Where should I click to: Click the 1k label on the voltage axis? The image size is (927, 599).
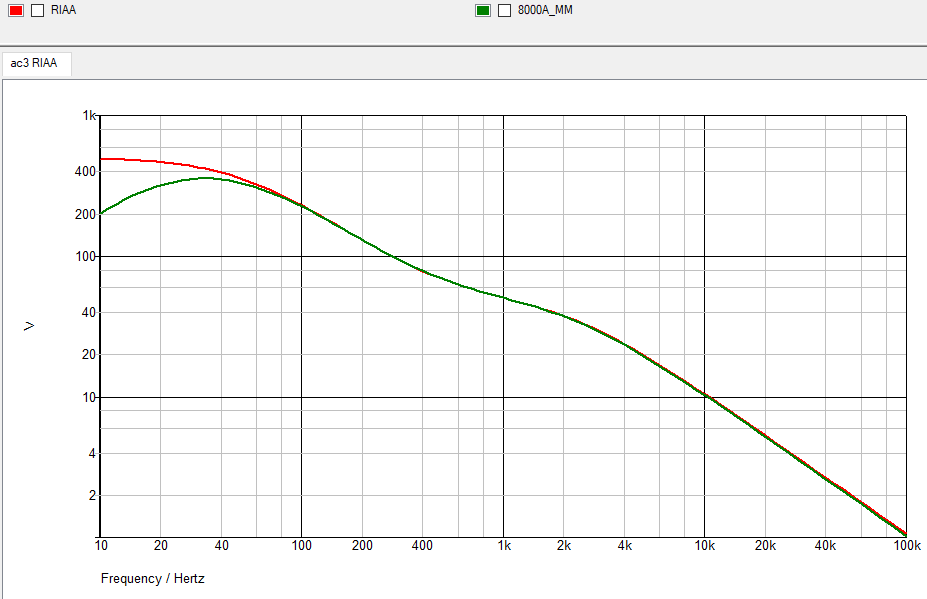89,115
